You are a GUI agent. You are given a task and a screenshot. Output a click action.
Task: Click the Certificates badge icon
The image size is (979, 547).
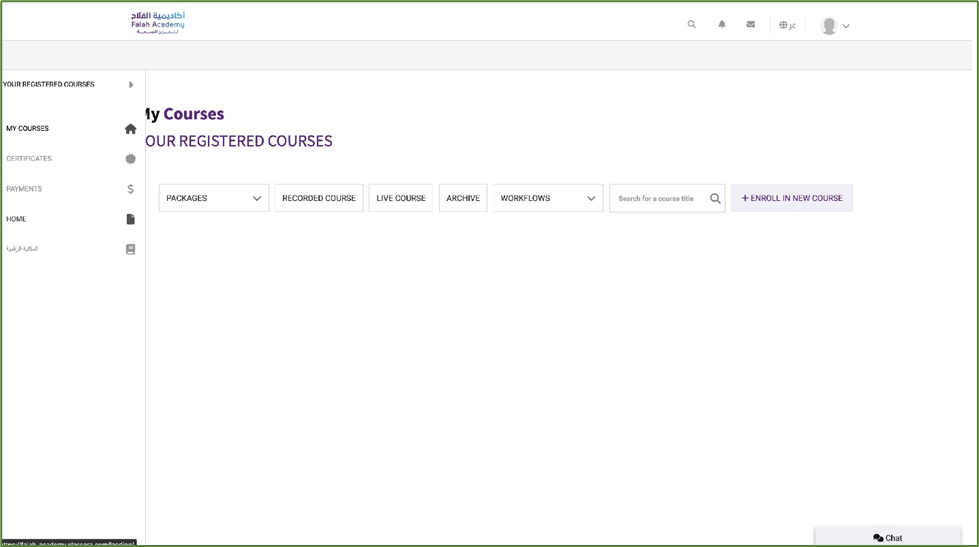tap(130, 159)
